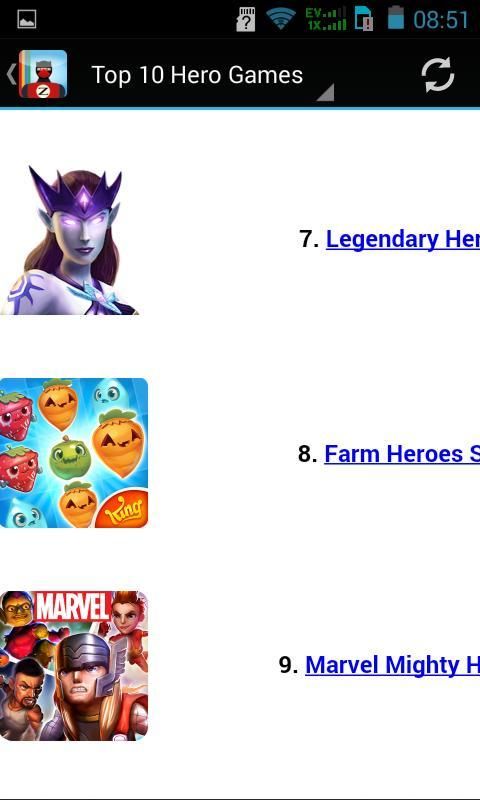
Task: Tap the SIM card alert icon
Action: [364, 19]
